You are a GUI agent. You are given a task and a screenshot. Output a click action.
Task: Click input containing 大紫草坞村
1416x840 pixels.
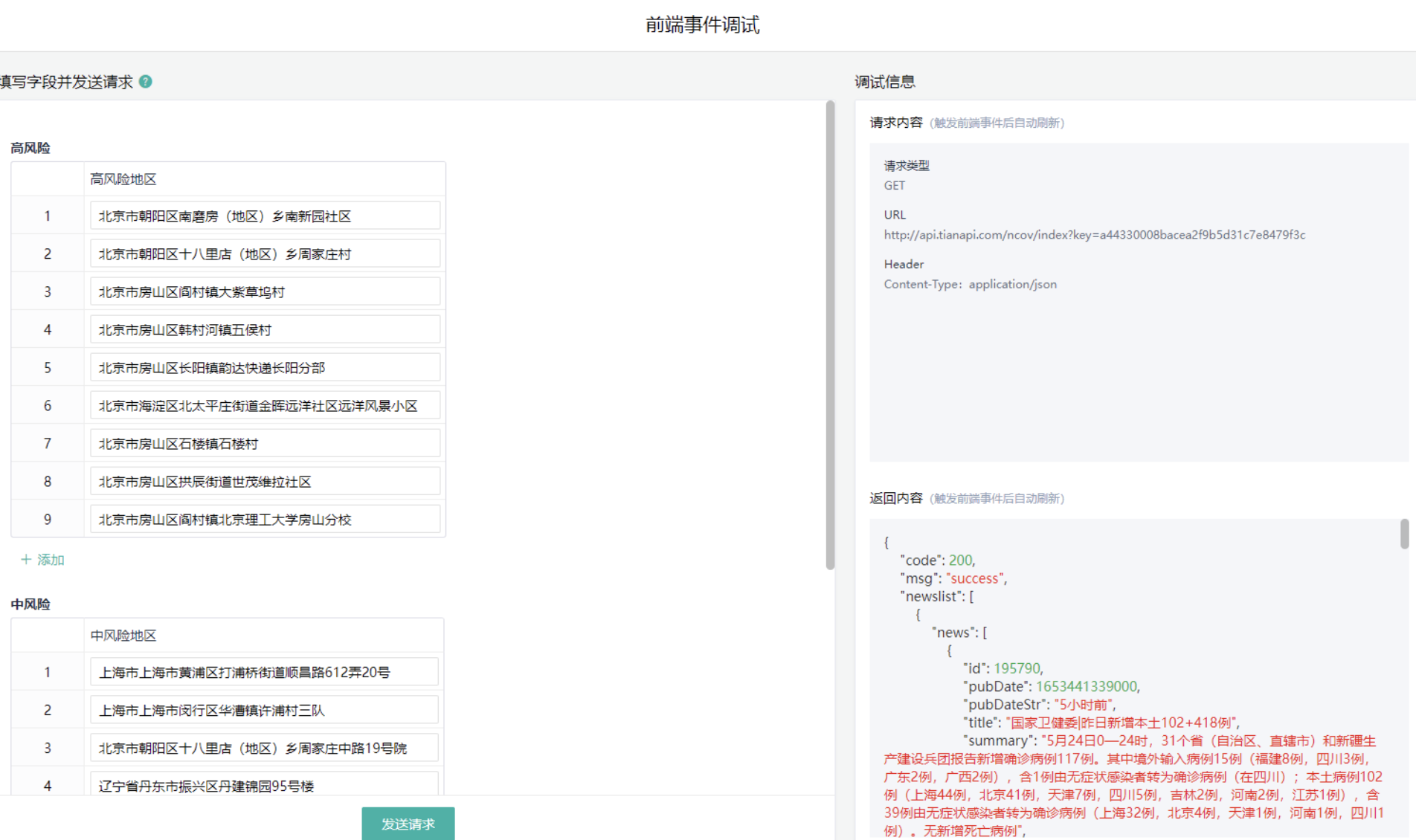[x=265, y=292]
